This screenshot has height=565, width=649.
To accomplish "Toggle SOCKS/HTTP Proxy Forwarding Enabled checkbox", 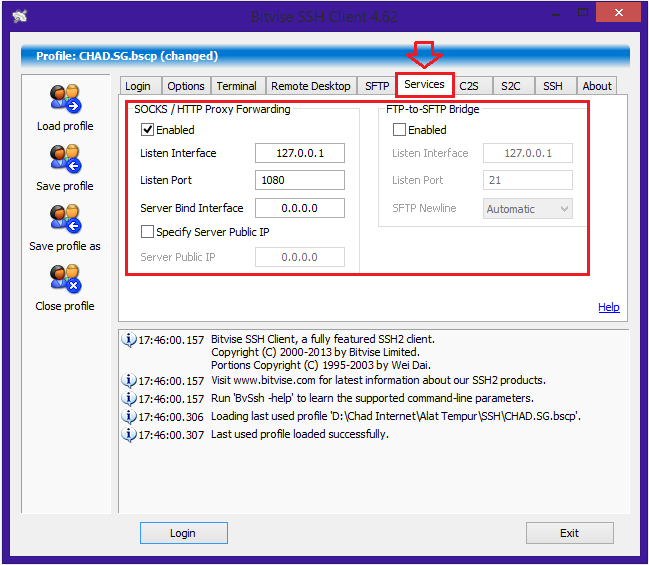I will [147, 130].
